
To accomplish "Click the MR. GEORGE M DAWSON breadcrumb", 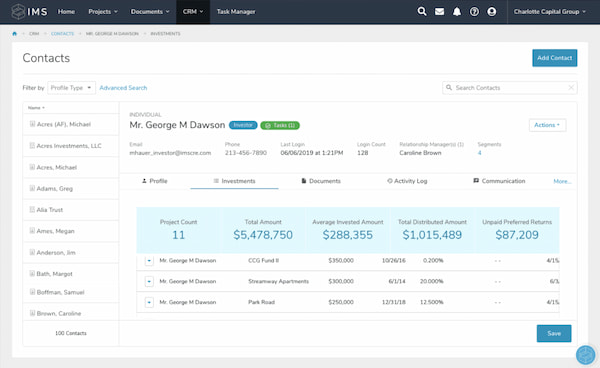I will pyautogui.click(x=112, y=34).
